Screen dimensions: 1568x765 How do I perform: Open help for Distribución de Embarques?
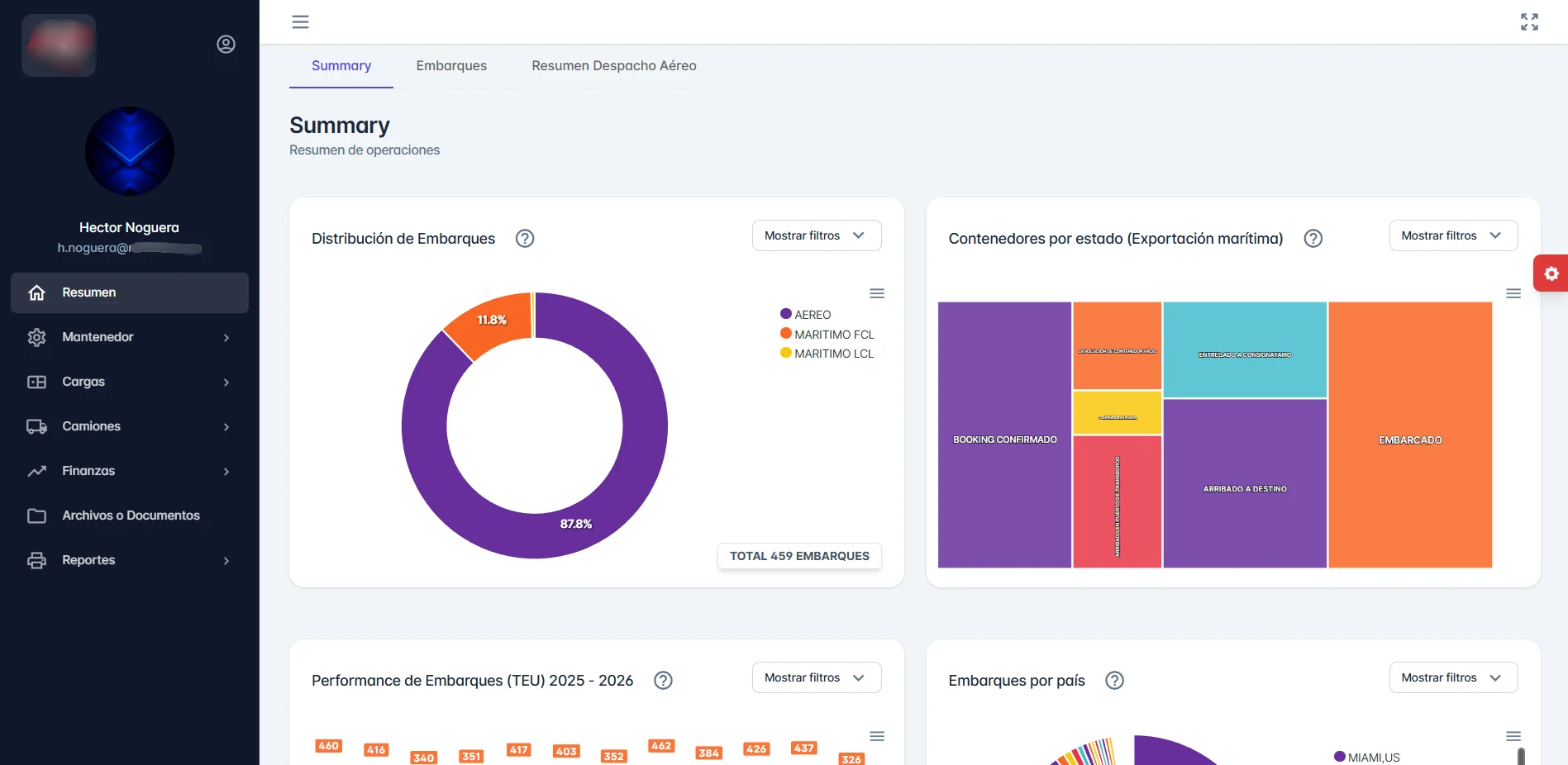click(x=525, y=239)
